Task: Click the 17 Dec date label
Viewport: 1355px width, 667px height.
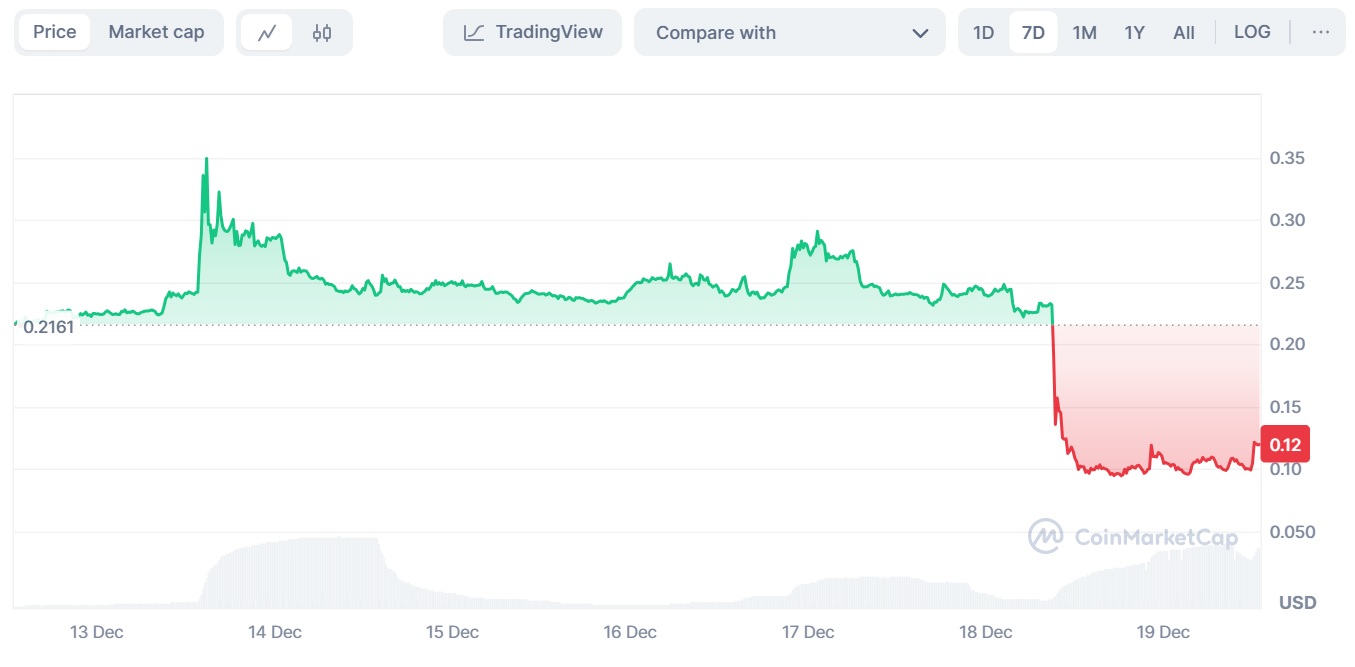Action: (807, 632)
